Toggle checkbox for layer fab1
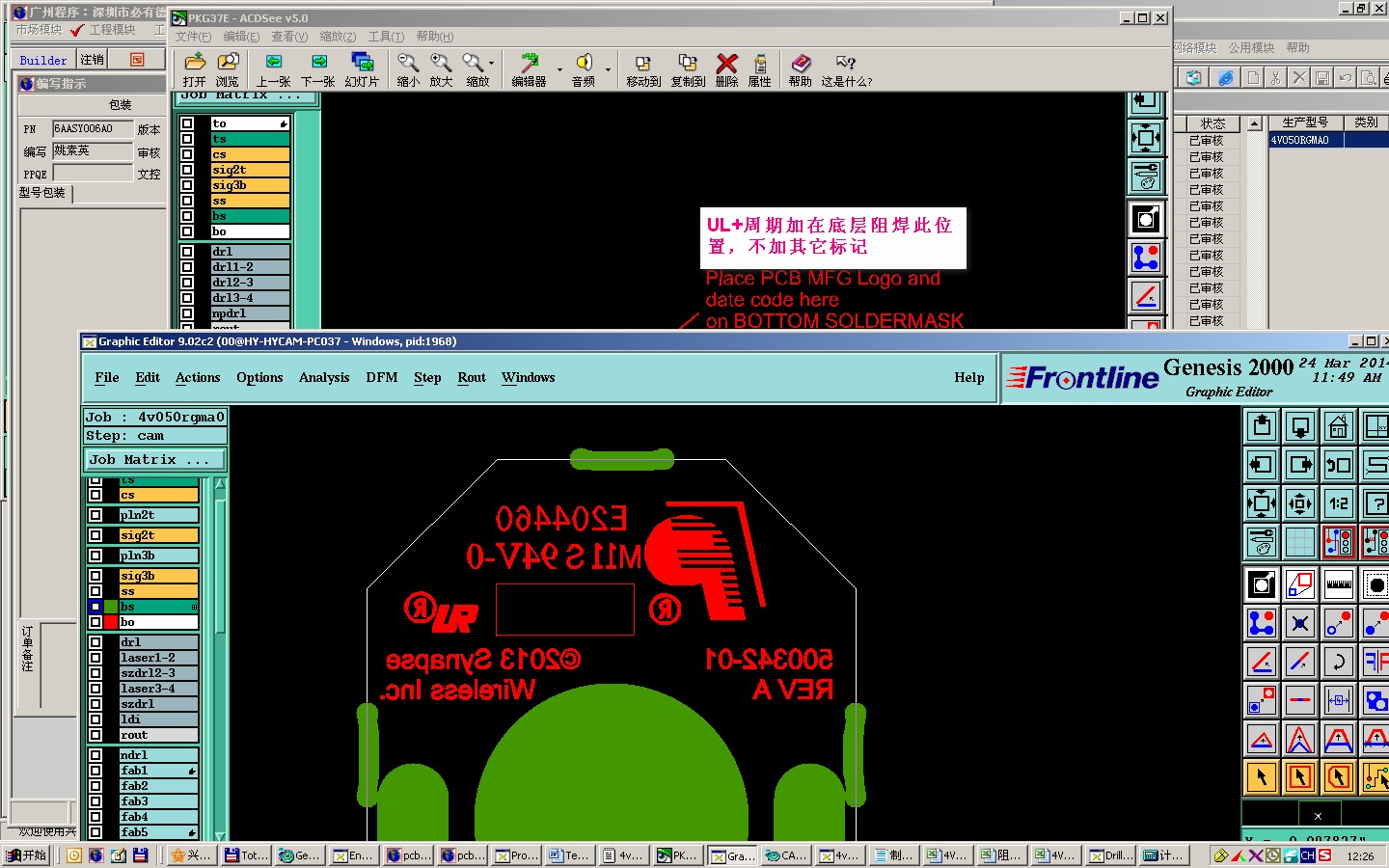This screenshot has height=868, width=1389. coord(95,771)
